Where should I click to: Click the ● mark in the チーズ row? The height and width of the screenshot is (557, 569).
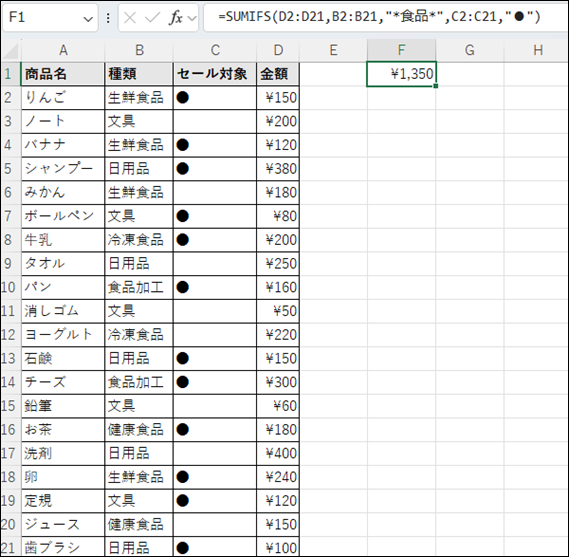(x=183, y=382)
